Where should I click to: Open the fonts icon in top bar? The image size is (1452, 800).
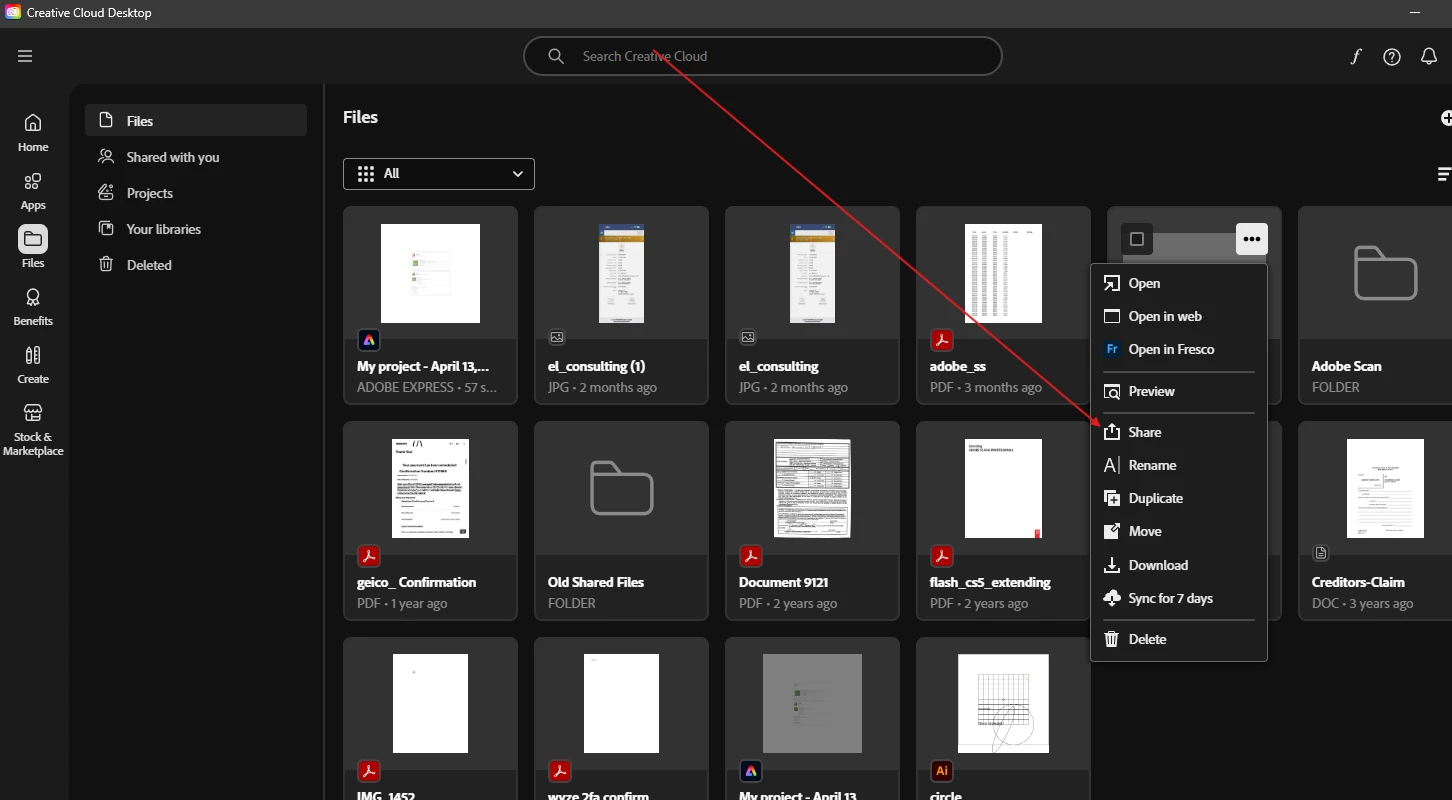click(1356, 56)
